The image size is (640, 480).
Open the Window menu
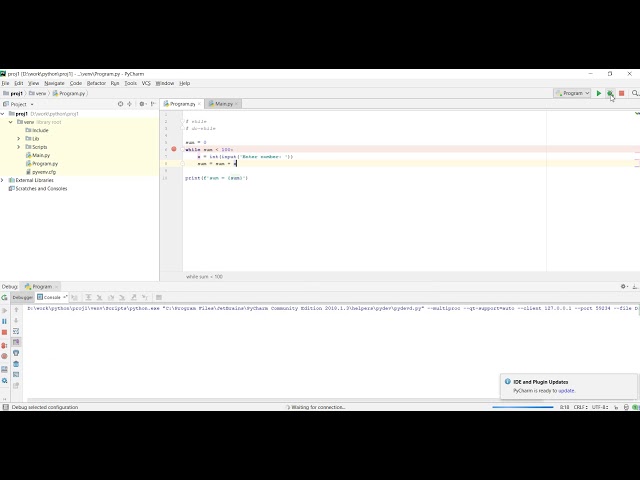(x=165, y=83)
